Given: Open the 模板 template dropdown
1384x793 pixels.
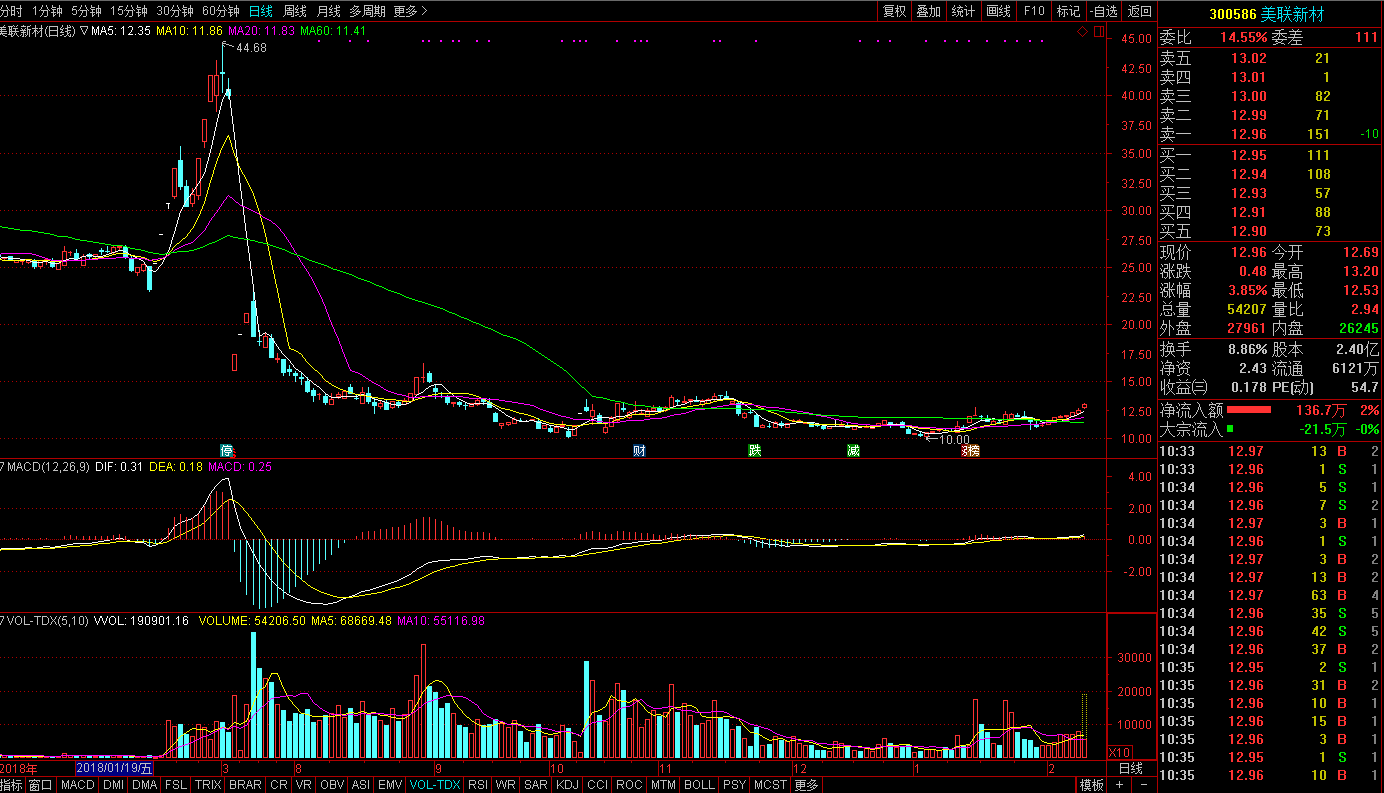Looking at the screenshot, I should click(x=1091, y=785).
